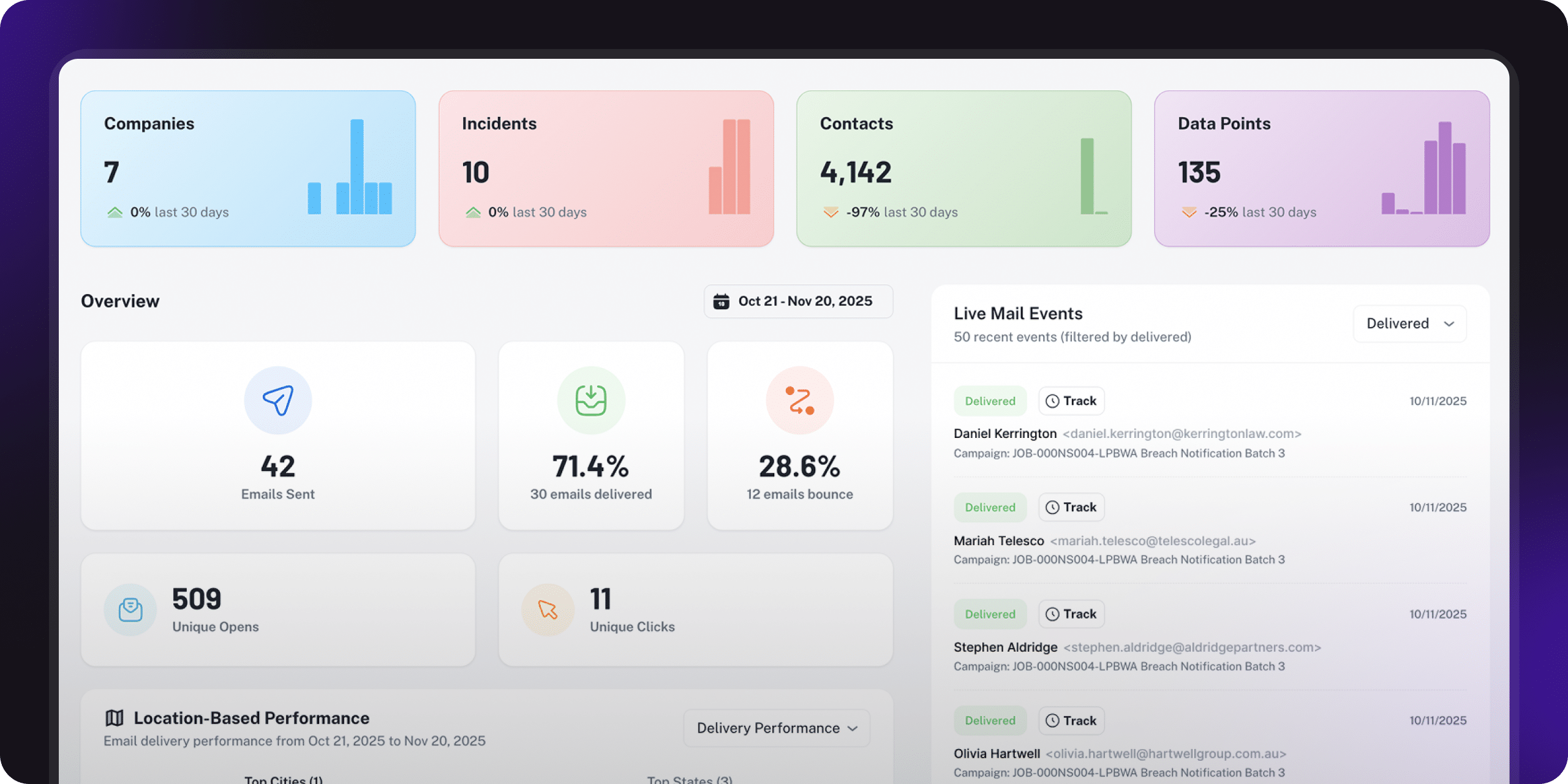Open the Delivered filter dropdown
This screenshot has width=1568, height=784.
(1409, 323)
